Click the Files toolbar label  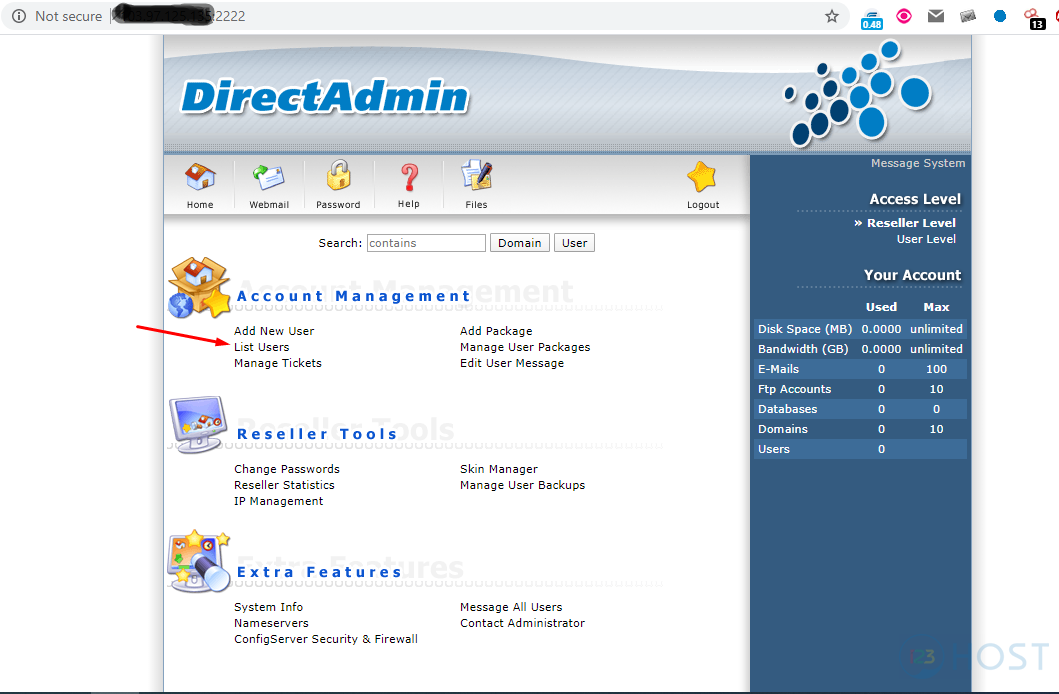(476, 205)
